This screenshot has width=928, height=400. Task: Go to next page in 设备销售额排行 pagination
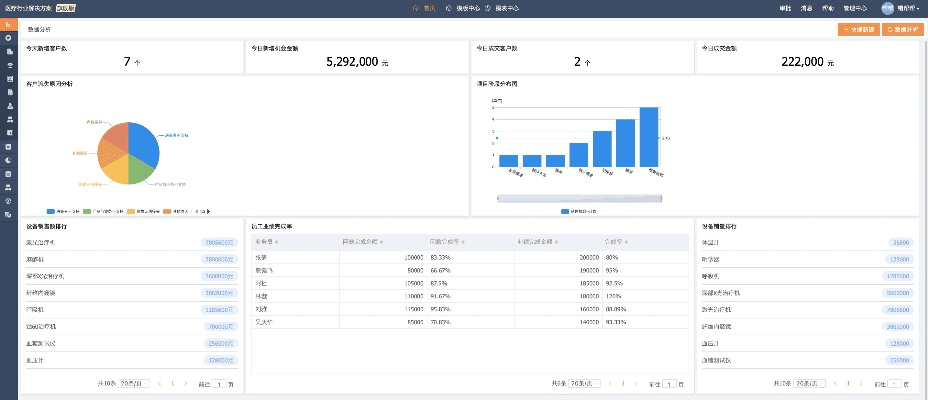point(185,383)
